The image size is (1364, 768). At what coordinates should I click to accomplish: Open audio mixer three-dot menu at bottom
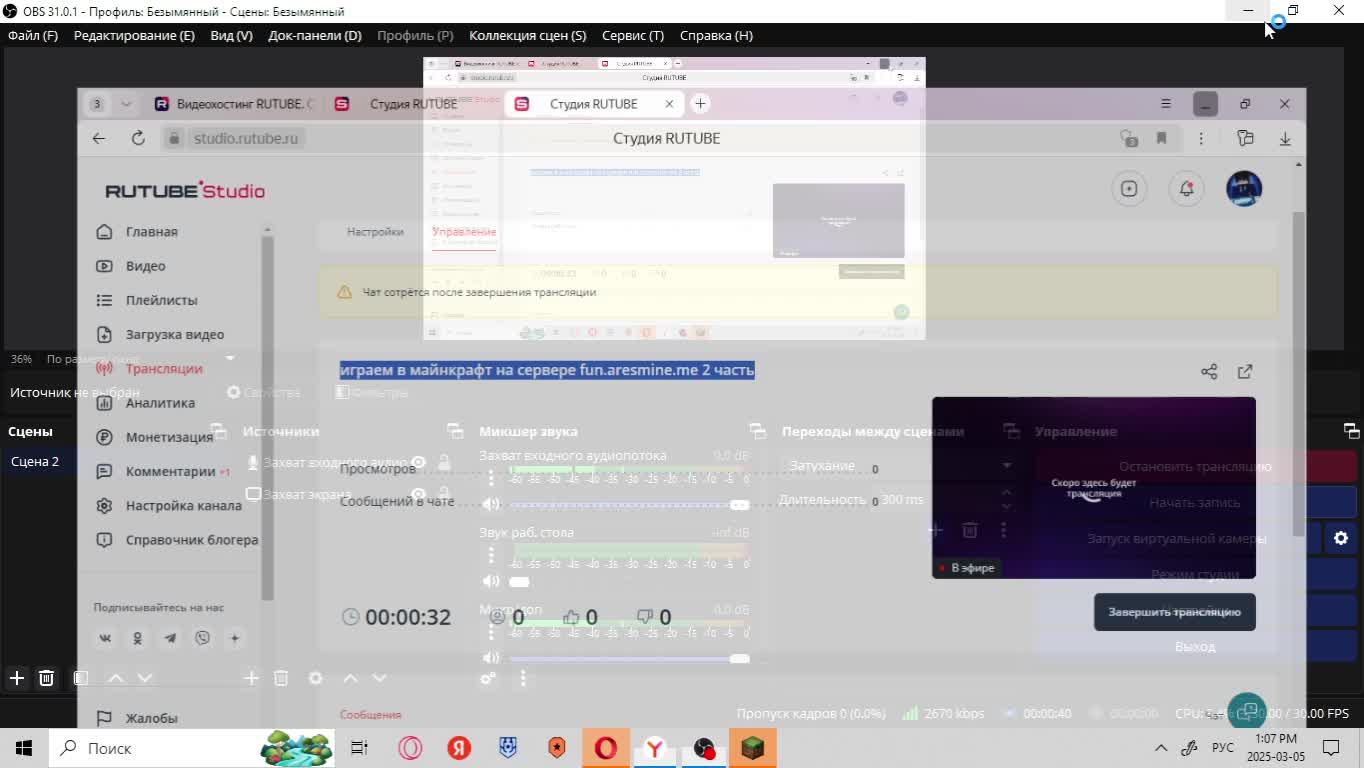point(523,678)
